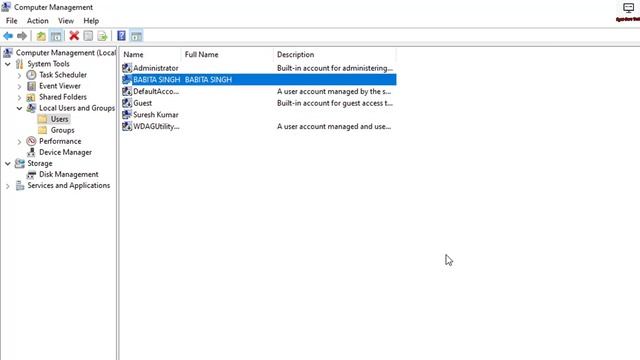The image size is (640, 360).
Task: Expand the Shared Folders node
Action: pos(19,98)
